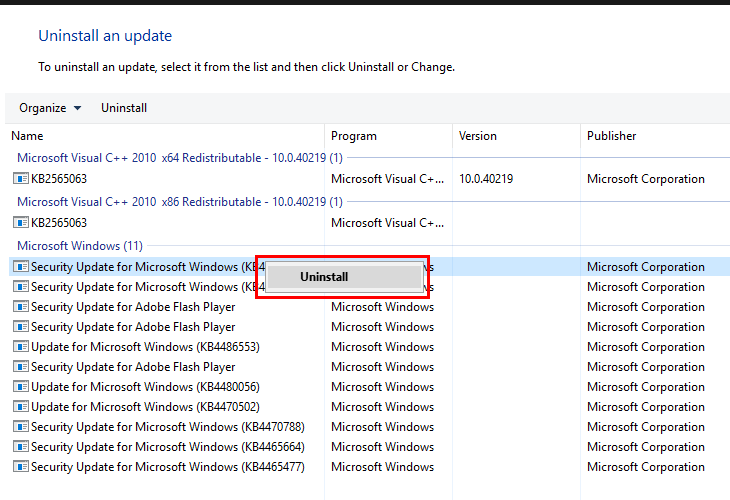Collapse the Microsoft Windows (11) group
The height and width of the screenshot is (500, 730).
(x=80, y=245)
